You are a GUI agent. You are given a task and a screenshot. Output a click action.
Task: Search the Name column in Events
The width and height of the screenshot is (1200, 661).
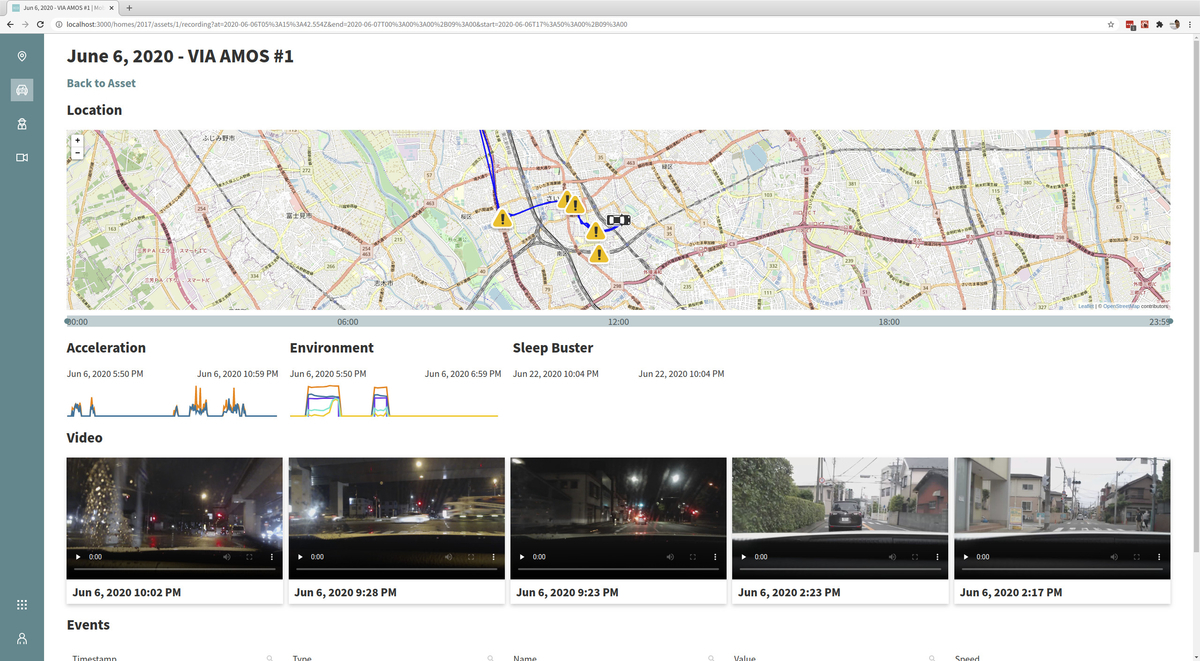pyautogui.click(x=711, y=658)
